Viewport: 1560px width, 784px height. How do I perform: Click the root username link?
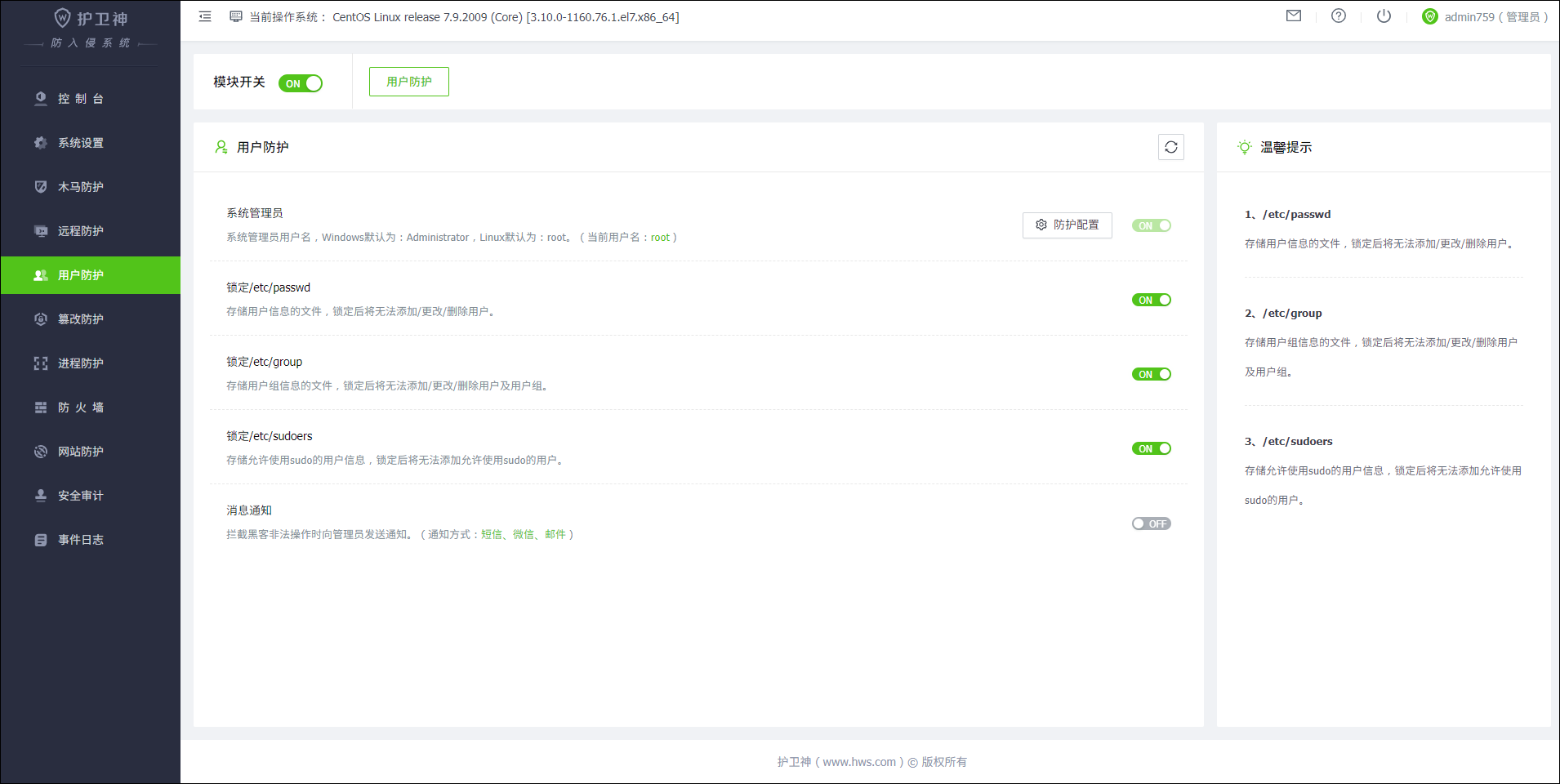coord(660,238)
